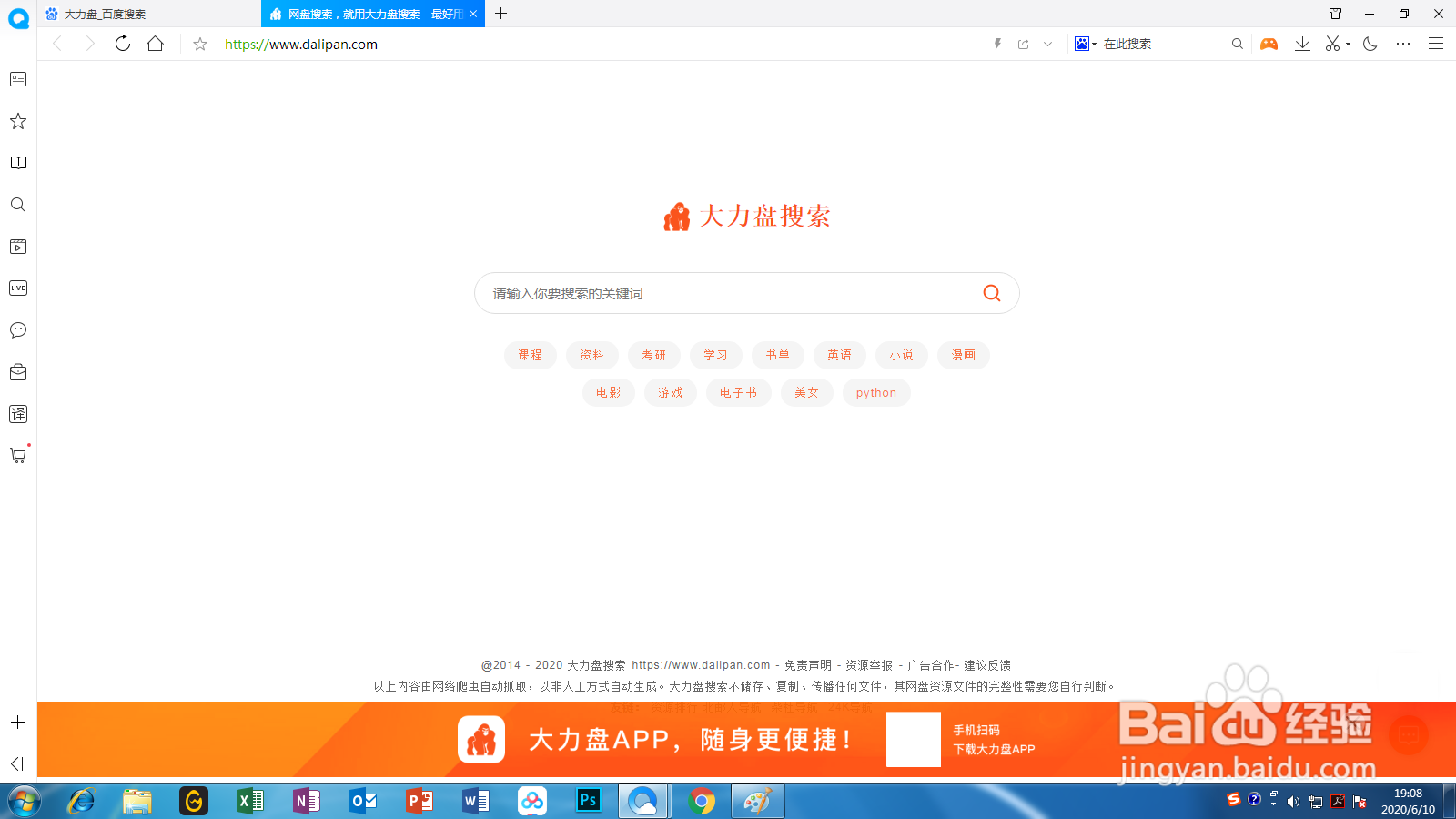
Task: Open news feed icon in left sidebar
Action: click(x=18, y=79)
